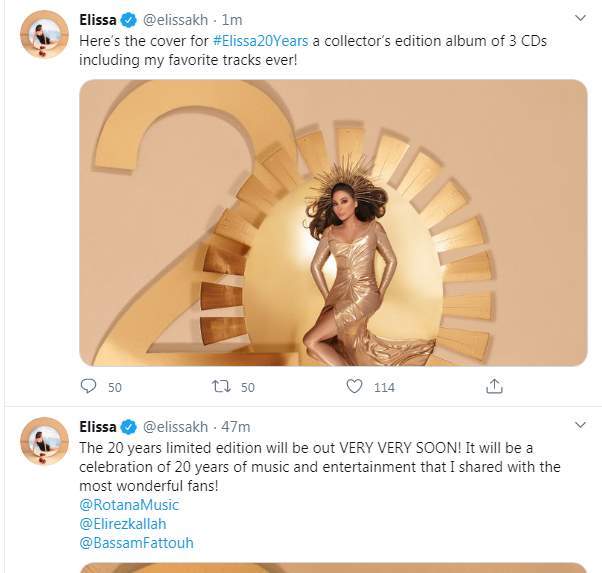Expand the second tweet's options chevron

[580, 426]
